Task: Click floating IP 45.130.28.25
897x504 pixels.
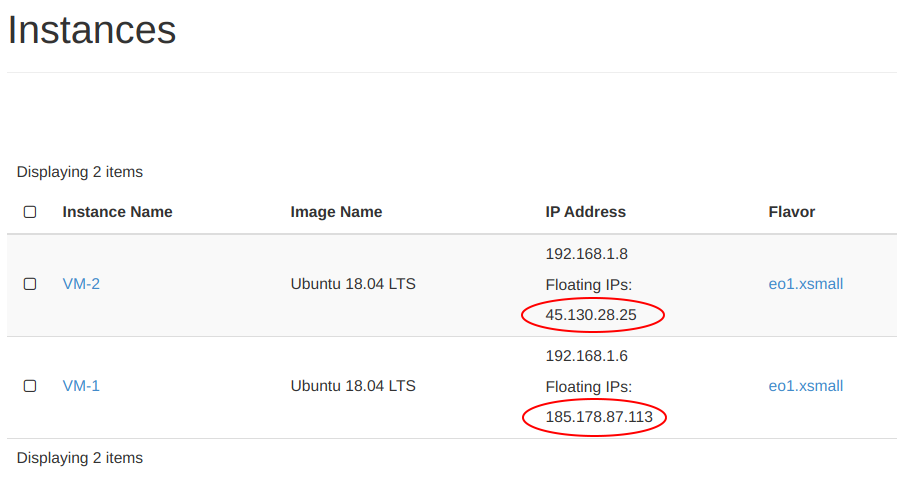Action: click(x=591, y=315)
